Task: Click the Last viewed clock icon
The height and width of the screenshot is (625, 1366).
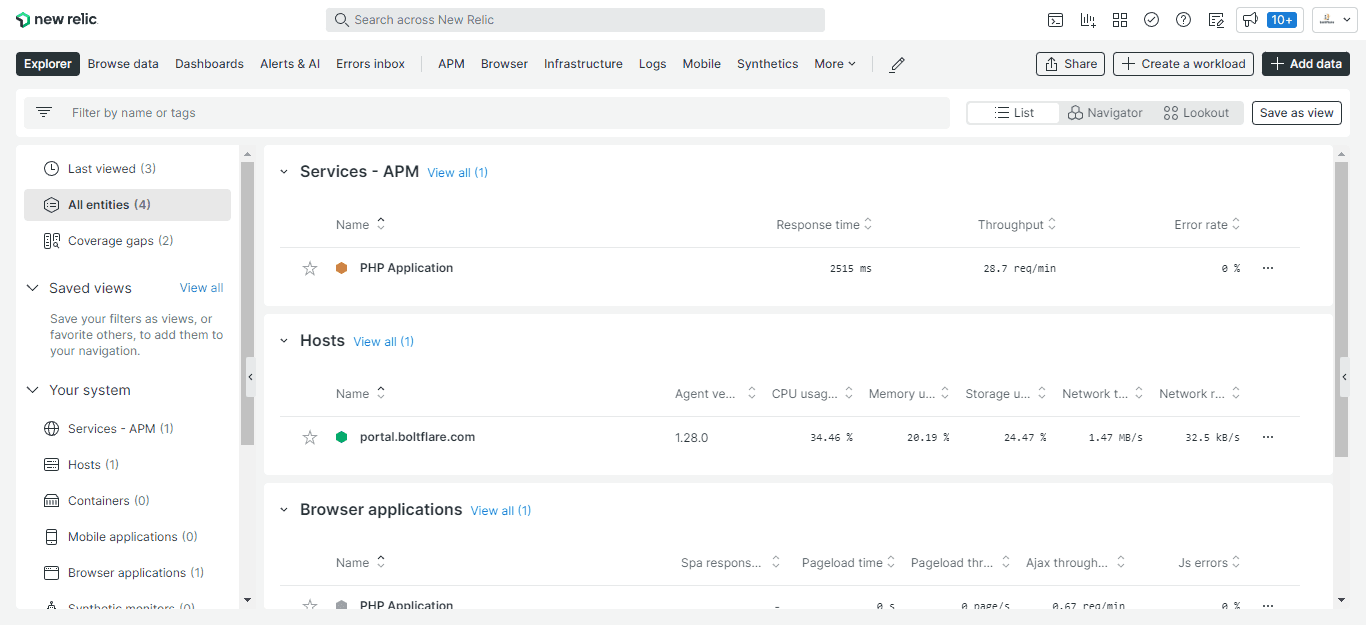Action: click(x=52, y=169)
